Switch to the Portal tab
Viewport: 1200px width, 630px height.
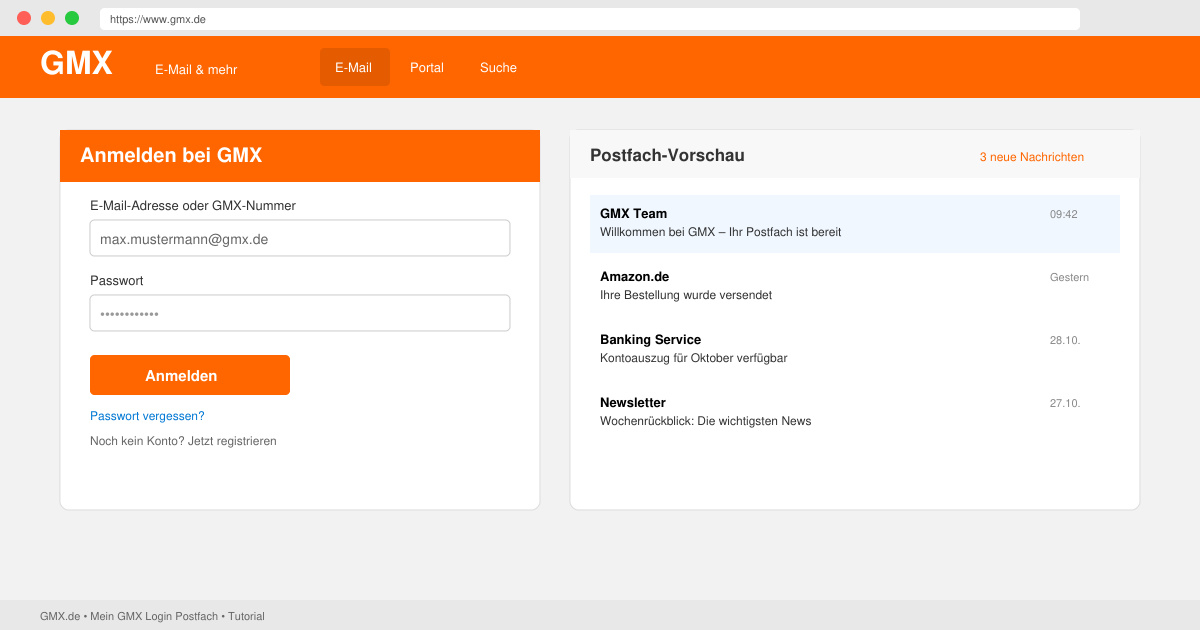point(427,67)
